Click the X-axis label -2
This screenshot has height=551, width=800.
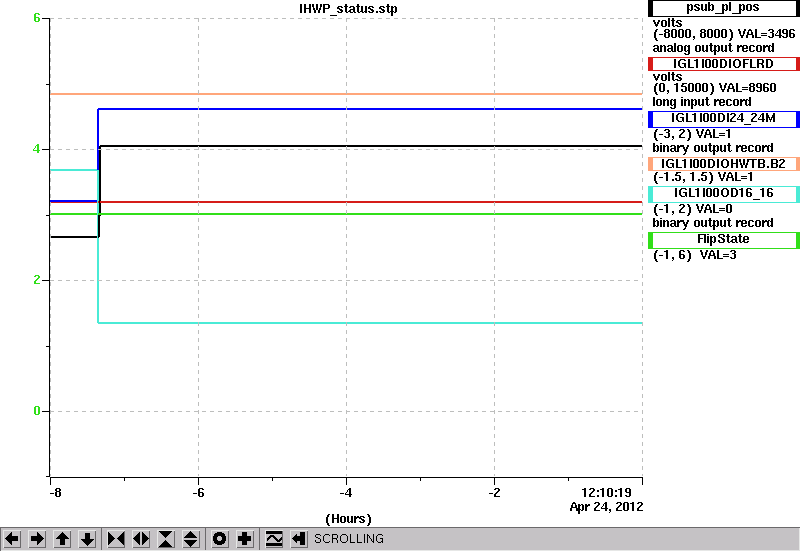pyautogui.click(x=494, y=493)
